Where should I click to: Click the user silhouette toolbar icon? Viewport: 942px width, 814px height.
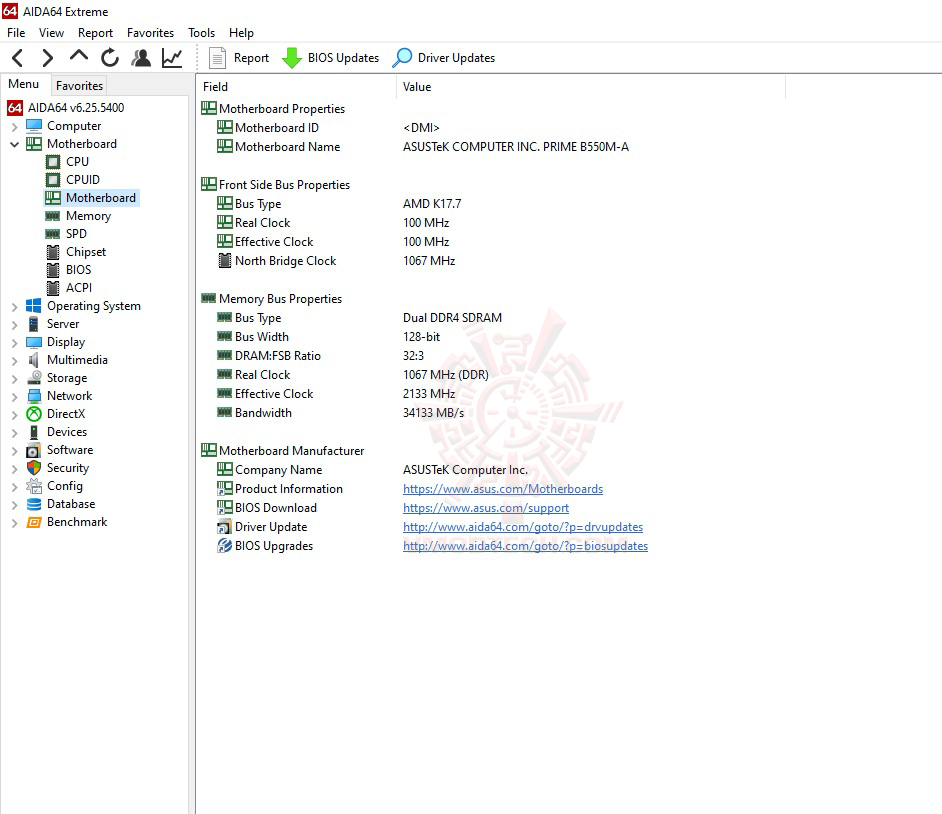point(141,57)
